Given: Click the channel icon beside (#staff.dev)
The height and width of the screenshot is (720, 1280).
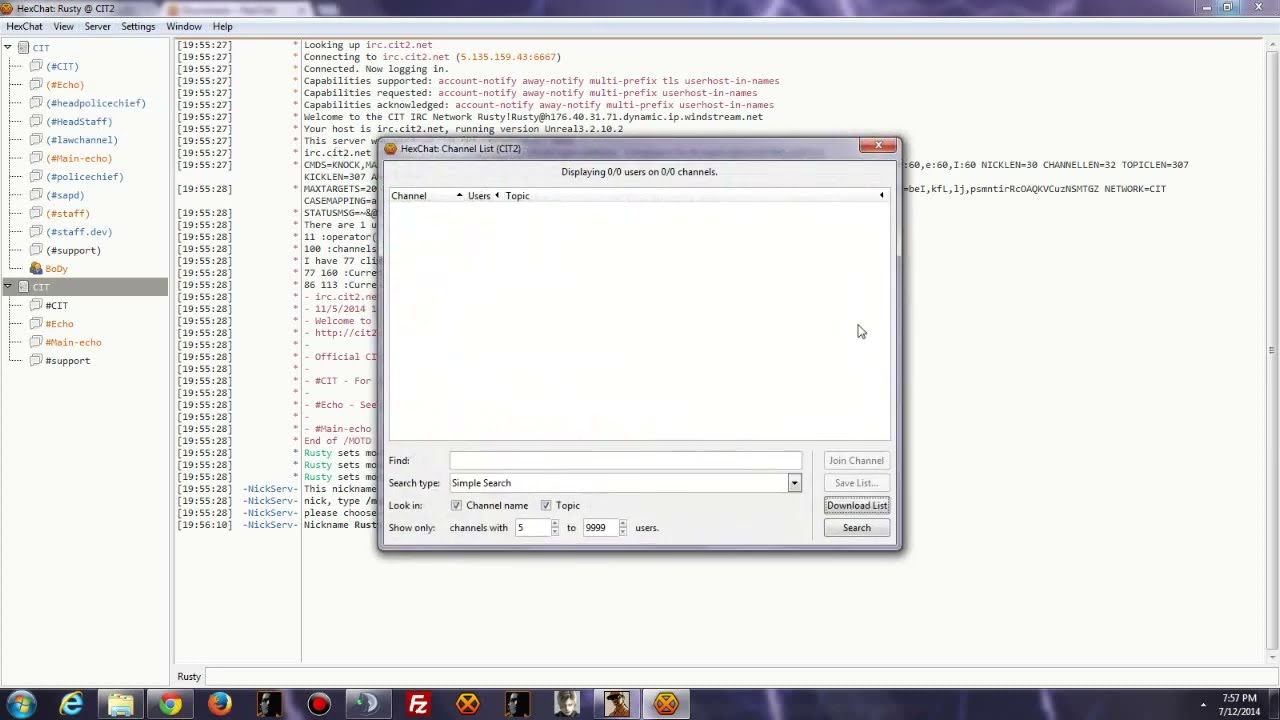Looking at the screenshot, I should [x=36, y=232].
